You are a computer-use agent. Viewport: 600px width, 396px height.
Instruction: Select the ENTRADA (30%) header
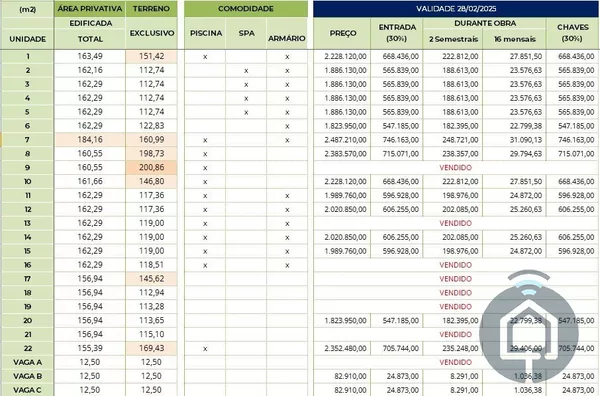point(397,33)
